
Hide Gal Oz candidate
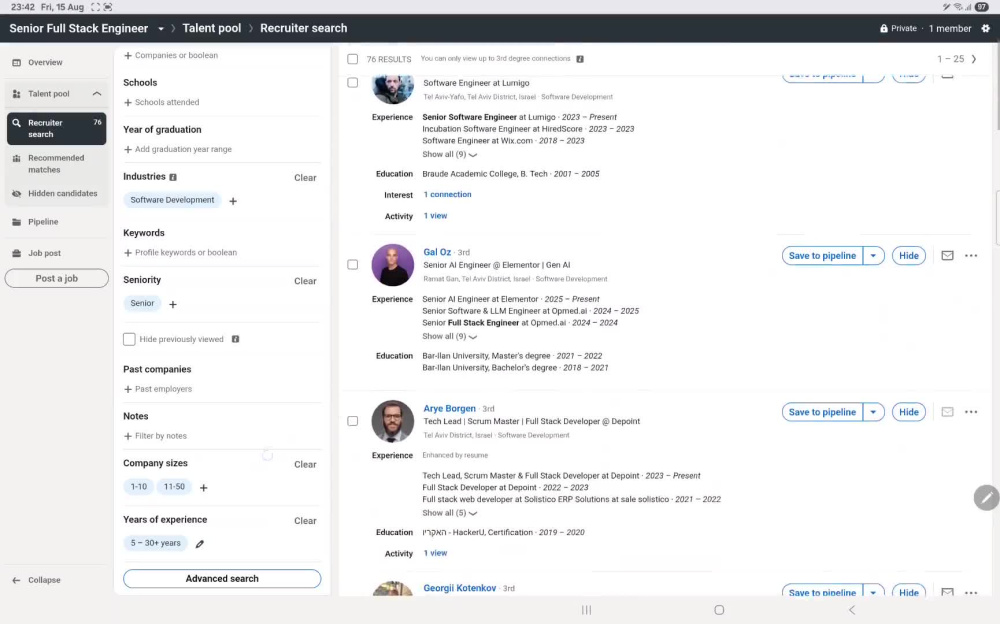[x=908, y=256]
